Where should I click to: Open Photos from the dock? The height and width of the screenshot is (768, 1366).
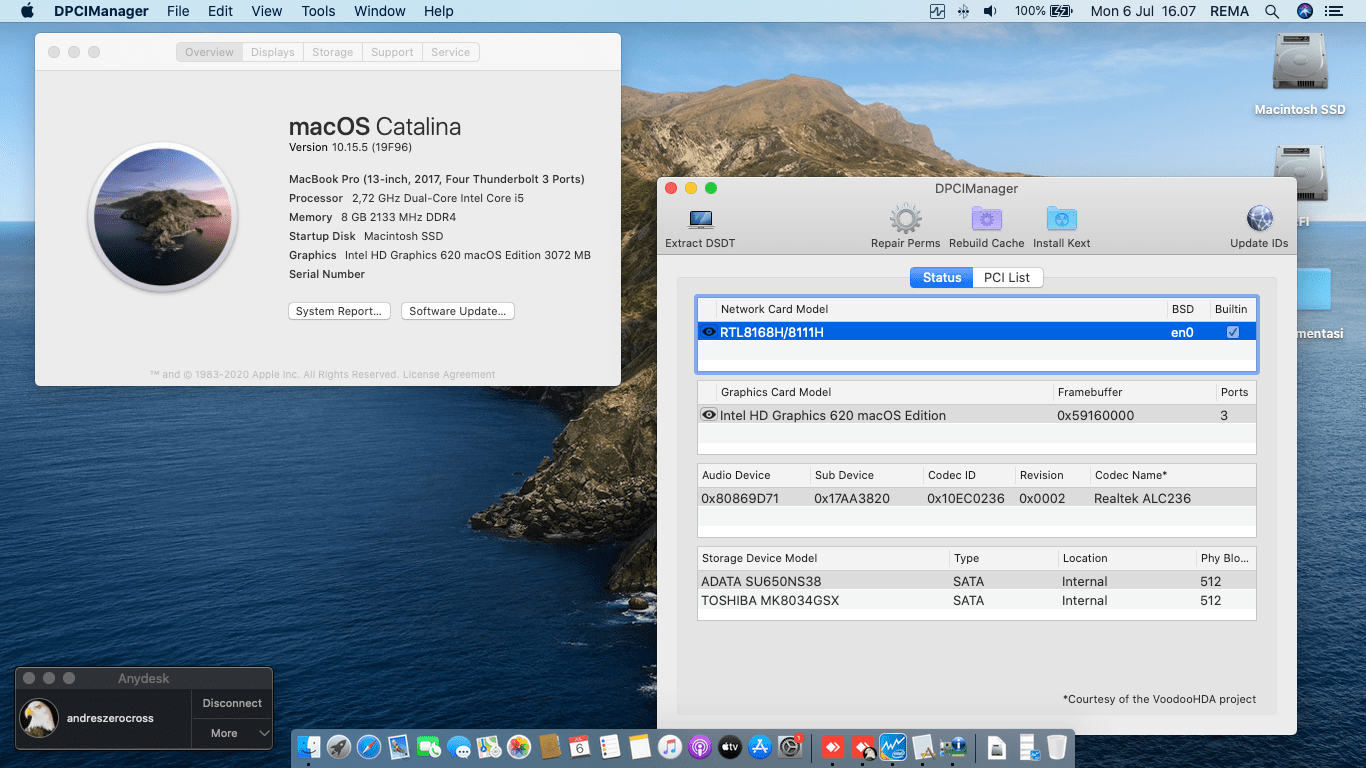point(519,746)
